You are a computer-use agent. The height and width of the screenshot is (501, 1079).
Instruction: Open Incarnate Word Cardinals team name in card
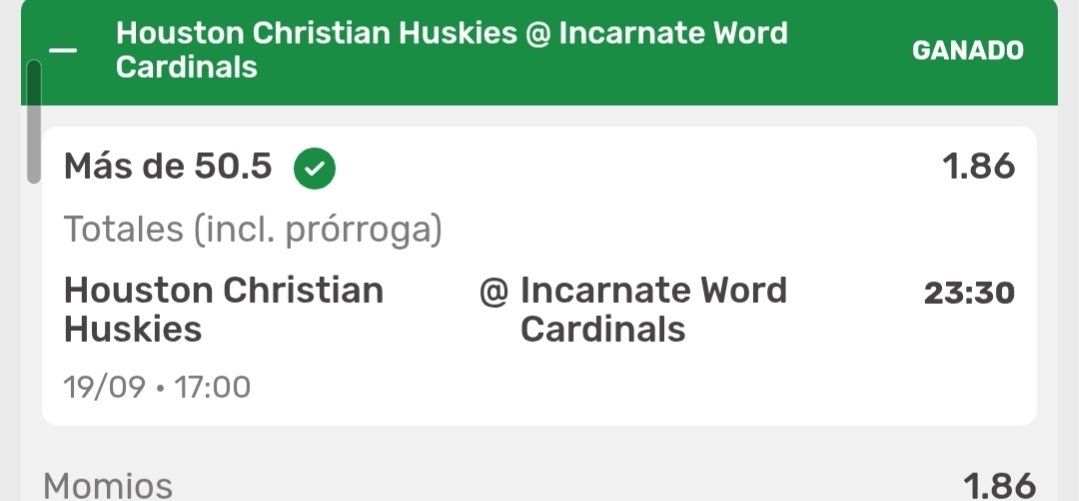(x=653, y=310)
